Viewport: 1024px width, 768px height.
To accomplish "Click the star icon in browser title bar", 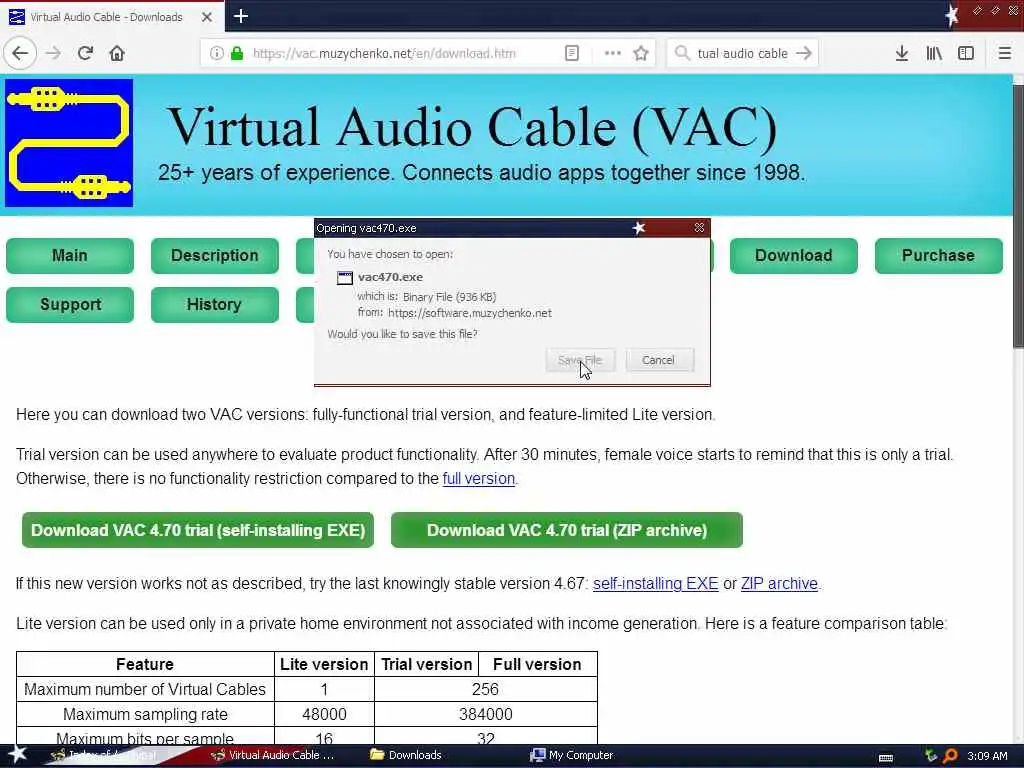I will tap(952, 15).
